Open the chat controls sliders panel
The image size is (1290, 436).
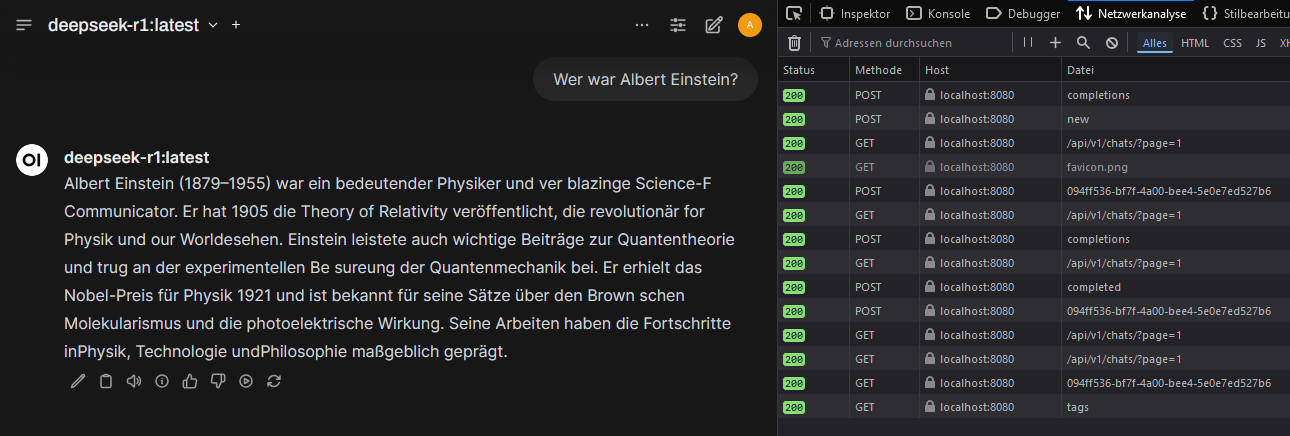click(x=678, y=25)
